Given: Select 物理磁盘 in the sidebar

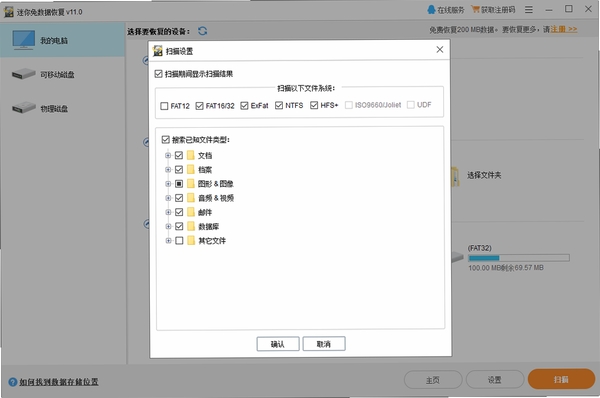Looking at the screenshot, I should [62, 108].
